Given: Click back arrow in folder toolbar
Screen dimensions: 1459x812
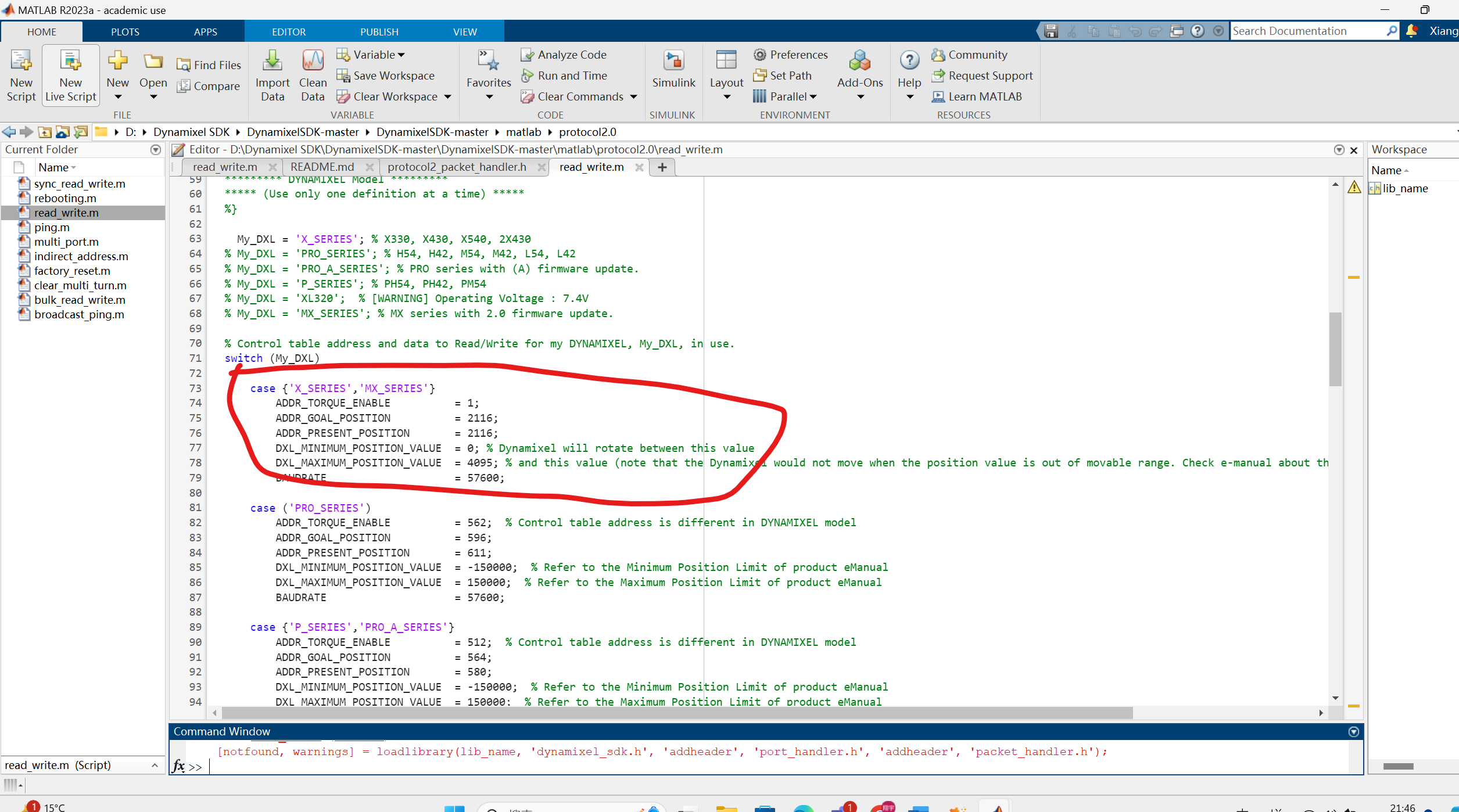Looking at the screenshot, I should pos(9,132).
